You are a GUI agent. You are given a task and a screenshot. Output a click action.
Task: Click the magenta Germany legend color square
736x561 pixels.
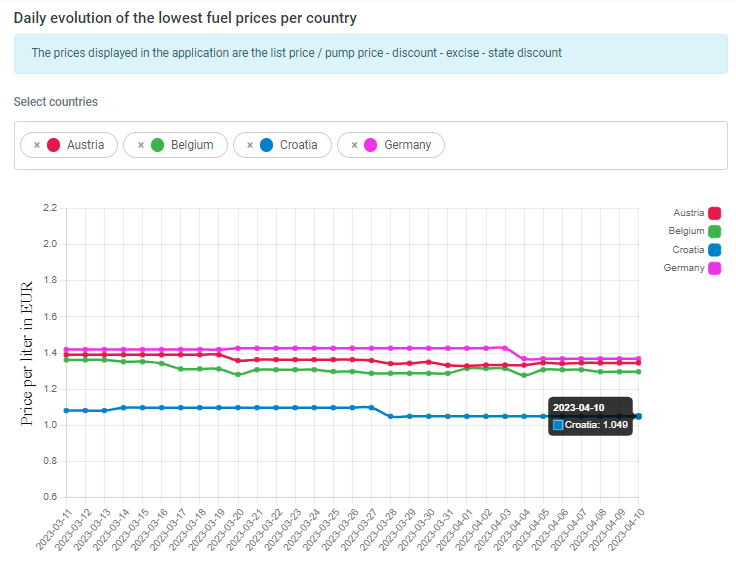click(x=715, y=268)
